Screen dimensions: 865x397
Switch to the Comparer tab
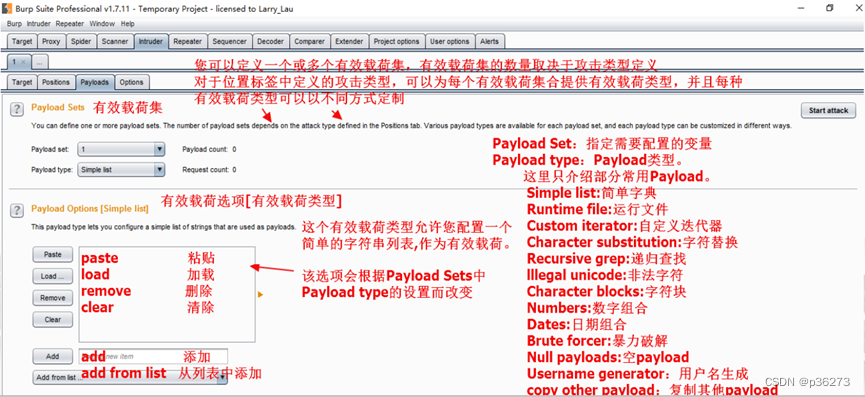pyautogui.click(x=309, y=41)
